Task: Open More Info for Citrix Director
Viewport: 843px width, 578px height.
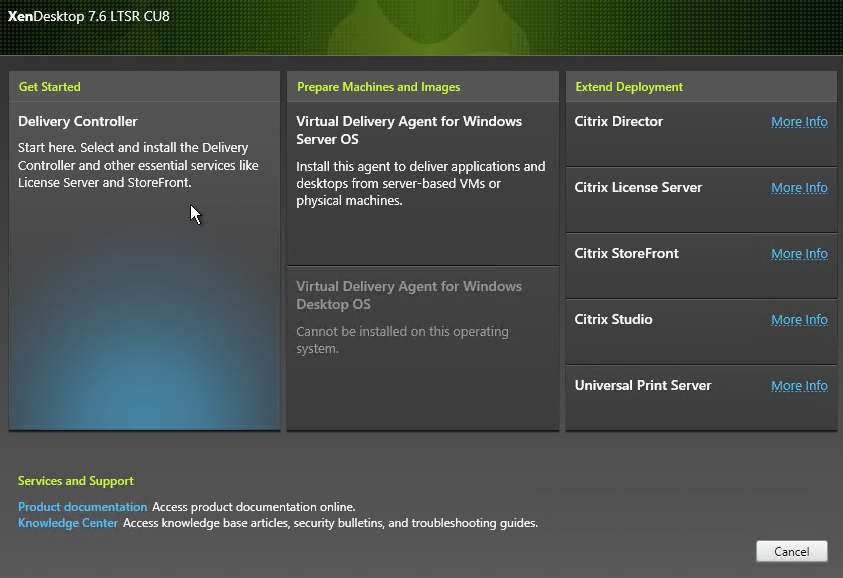Action: click(799, 122)
